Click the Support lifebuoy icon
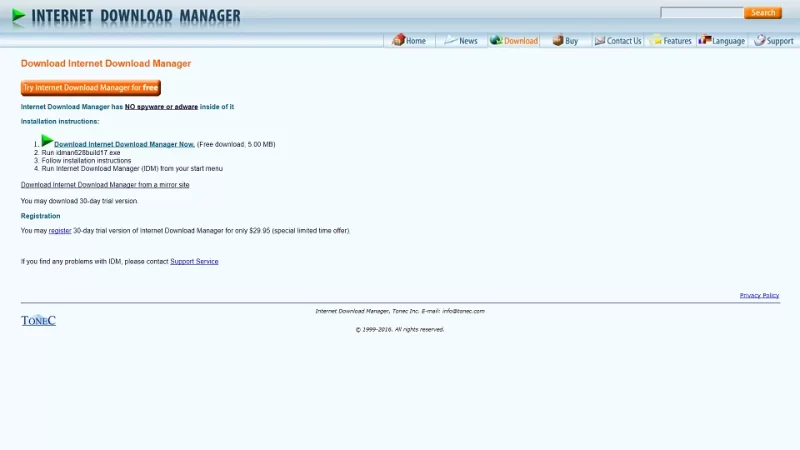The width and height of the screenshot is (800, 450). (760, 40)
